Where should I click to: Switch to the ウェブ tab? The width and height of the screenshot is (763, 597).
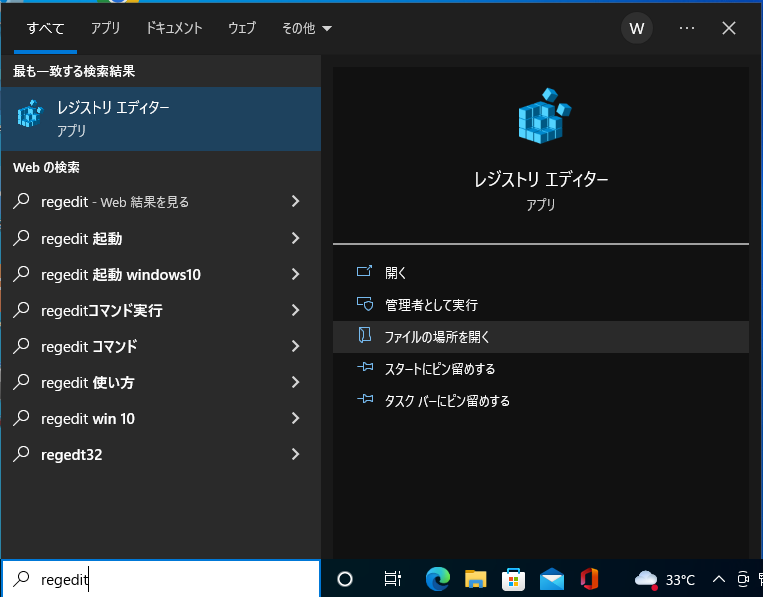coord(242,28)
